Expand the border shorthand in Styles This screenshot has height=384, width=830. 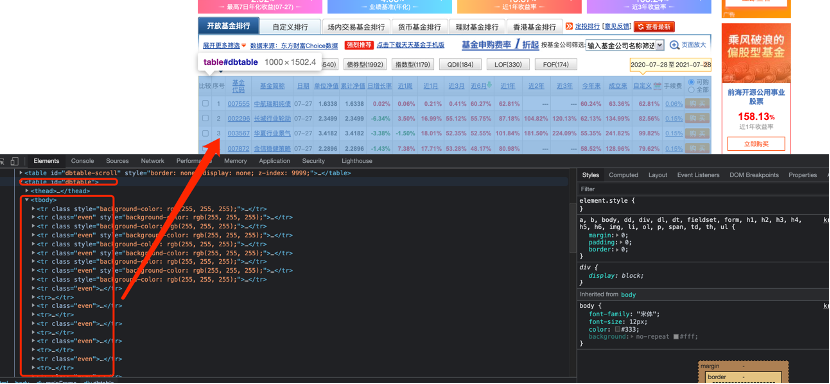point(618,249)
